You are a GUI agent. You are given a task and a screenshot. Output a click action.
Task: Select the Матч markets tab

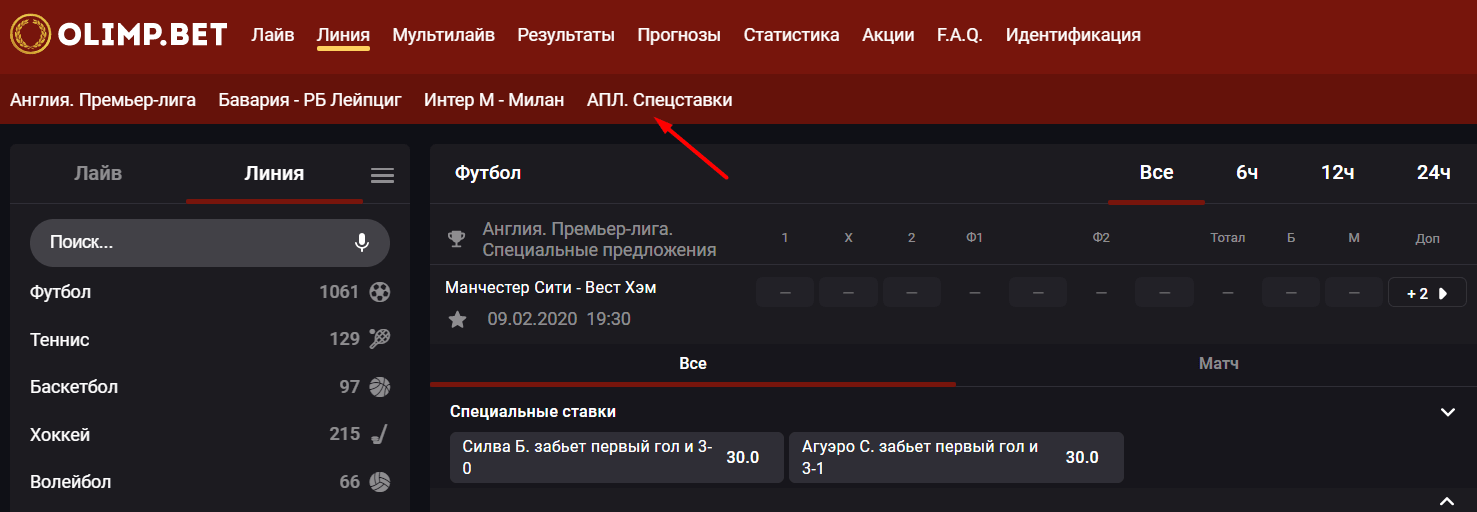(1218, 364)
